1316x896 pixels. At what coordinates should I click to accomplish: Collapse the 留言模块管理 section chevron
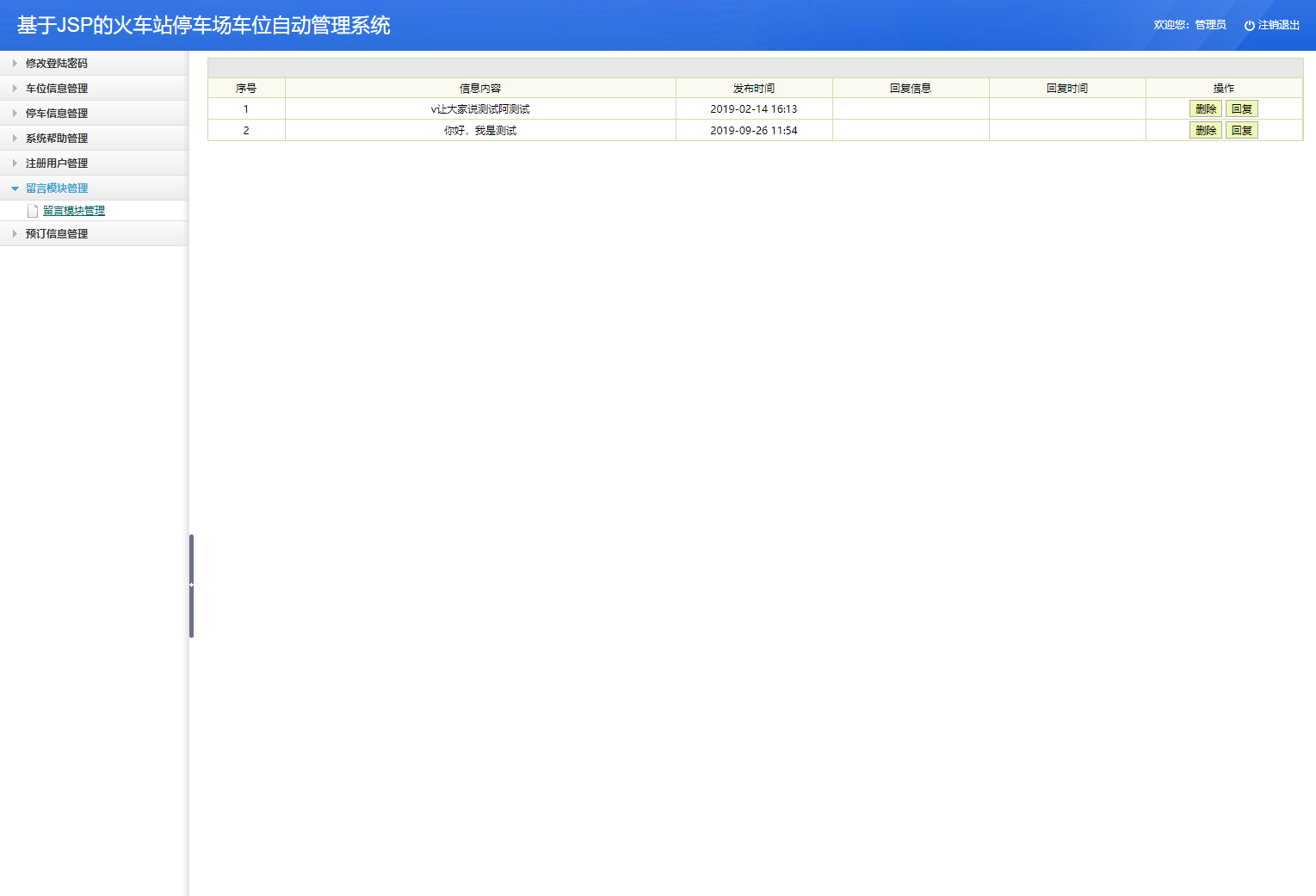(15, 188)
